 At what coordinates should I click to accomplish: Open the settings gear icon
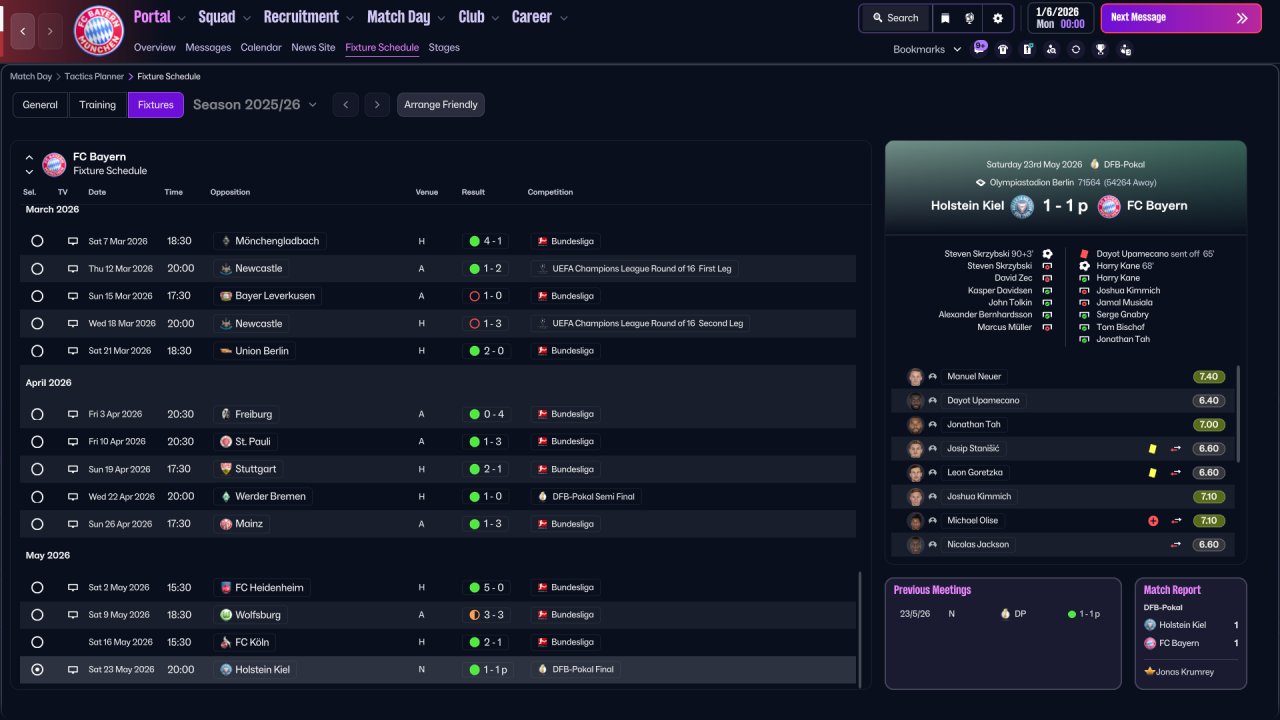pyautogui.click(x=997, y=18)
